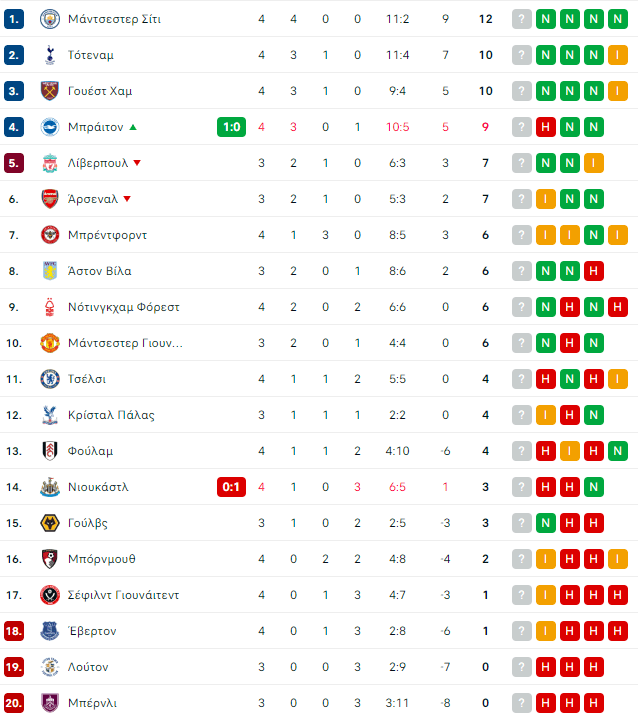
Task: Click the Aston Villa club crest
Action: tap(49, 271)
